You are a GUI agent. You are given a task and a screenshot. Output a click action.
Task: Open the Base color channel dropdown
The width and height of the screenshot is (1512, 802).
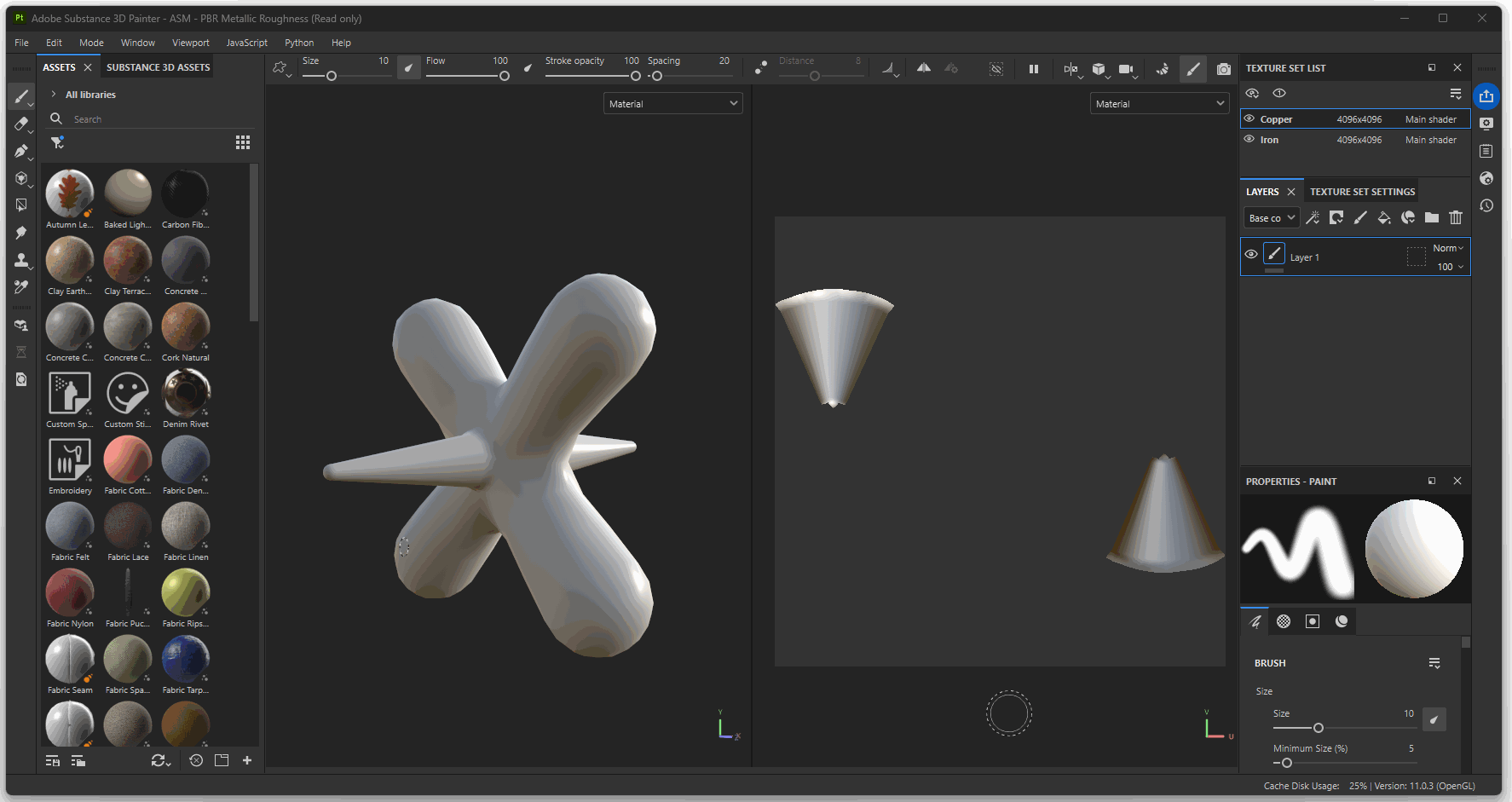(x=1272, y=218)
